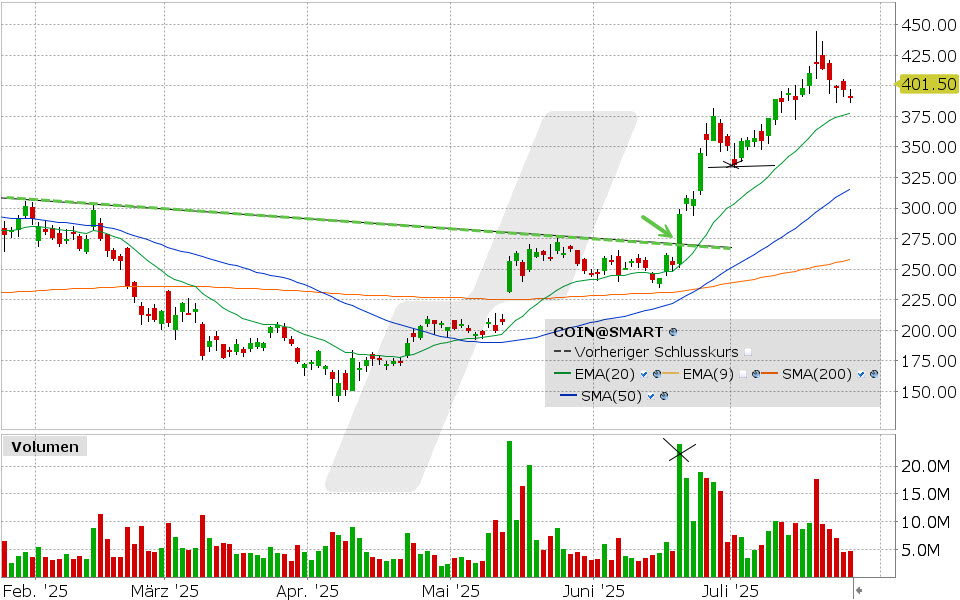Click the Vorheriger Schlusskurs legend text
This screenshot has height=600, width=960.
[656, 352]
